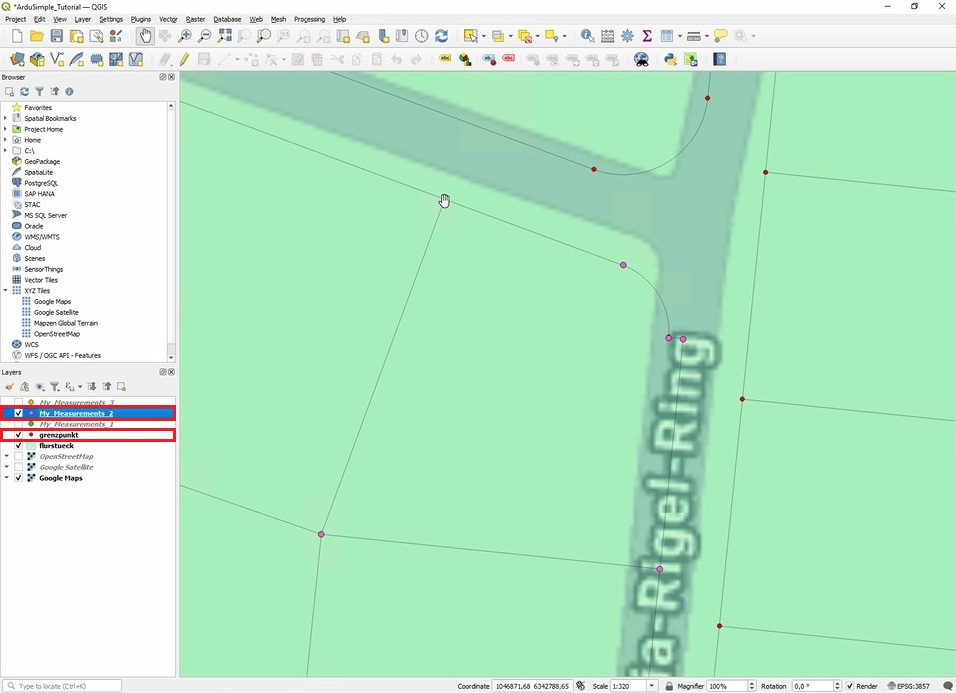The width and height of the screenshot is (956, 693).
Task: Expand the Project Home browser item
Action: 5,129
